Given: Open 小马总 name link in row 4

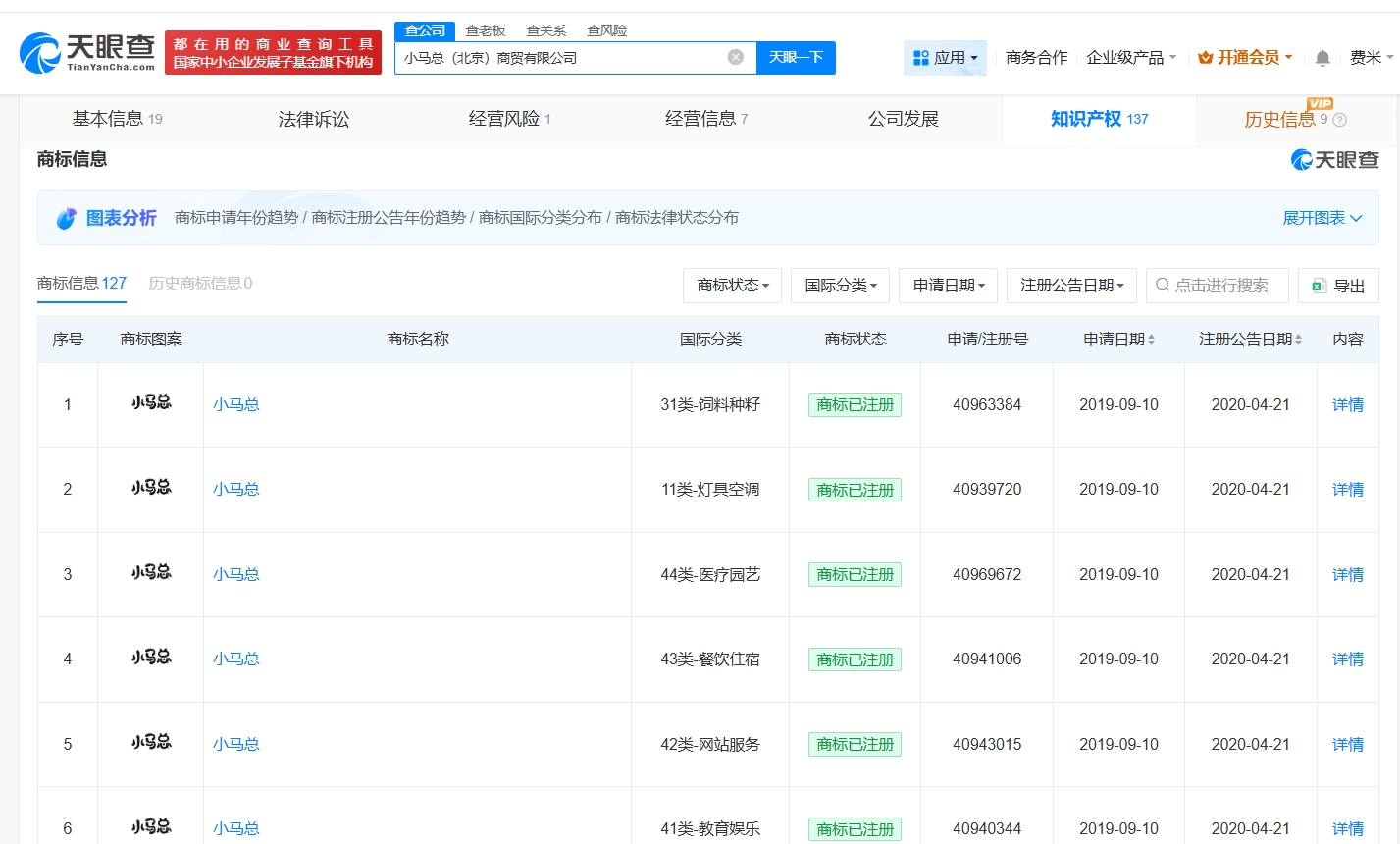Looking at the screenshot, I should click(x=236, y=659).
